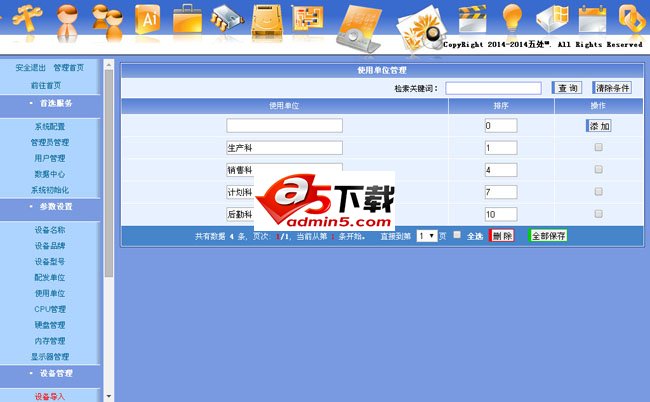Click the empty new 使用单位 name field
650x402 pixels.
[x=284, y=126]
